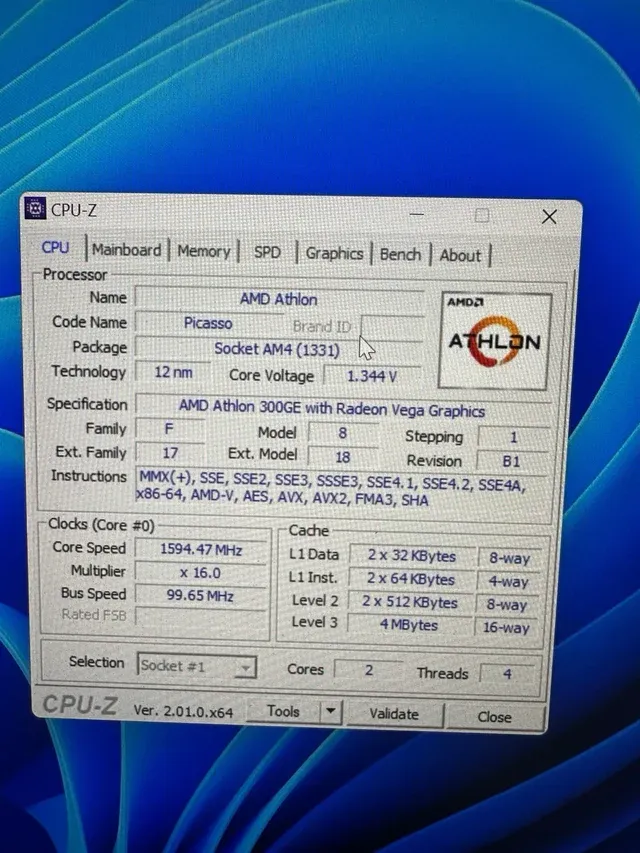The height and width of the screenshot is (853, 640).
Task: Click the Level 2 value '2 x 512 KBytes'
Action: pos(410,602)
